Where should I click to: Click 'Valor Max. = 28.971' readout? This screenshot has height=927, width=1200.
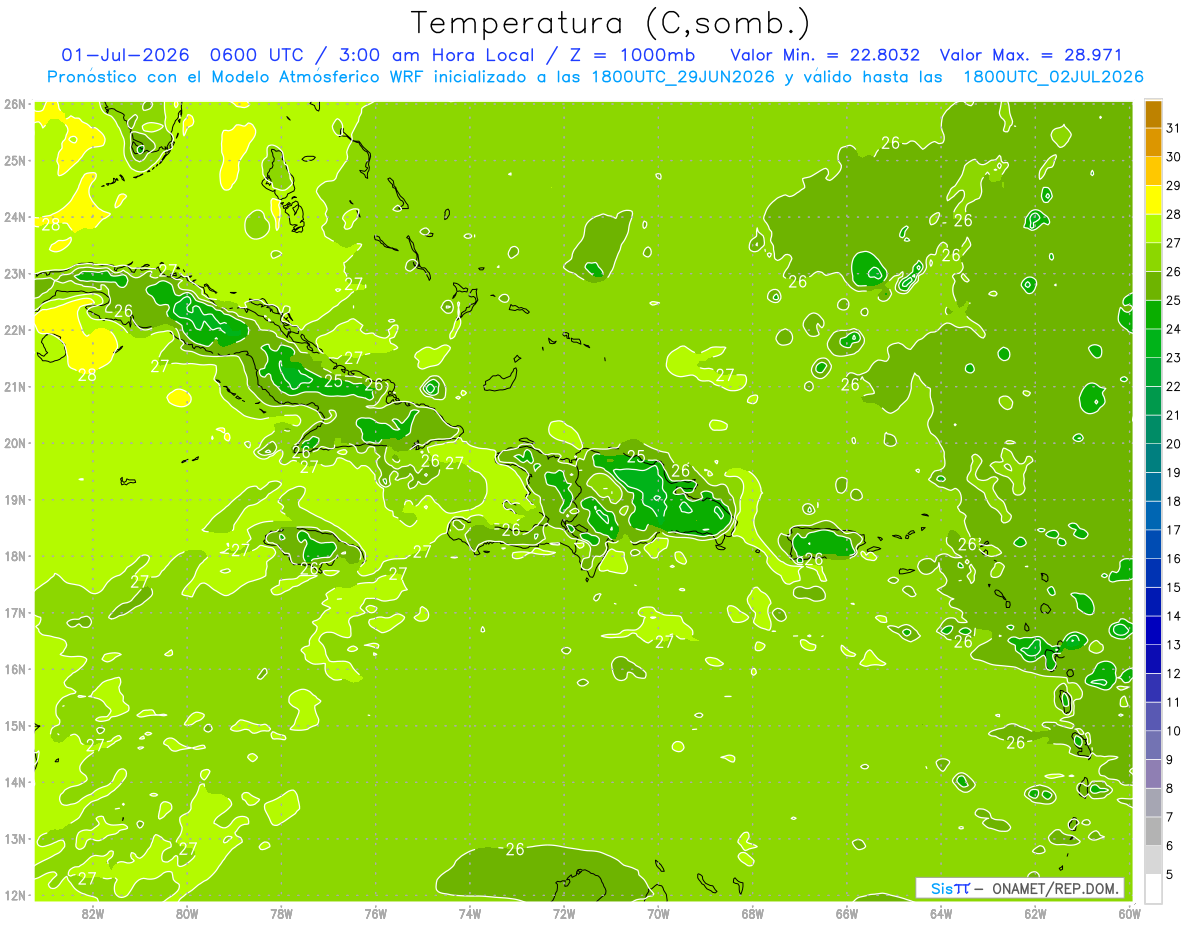[1030, 54]
